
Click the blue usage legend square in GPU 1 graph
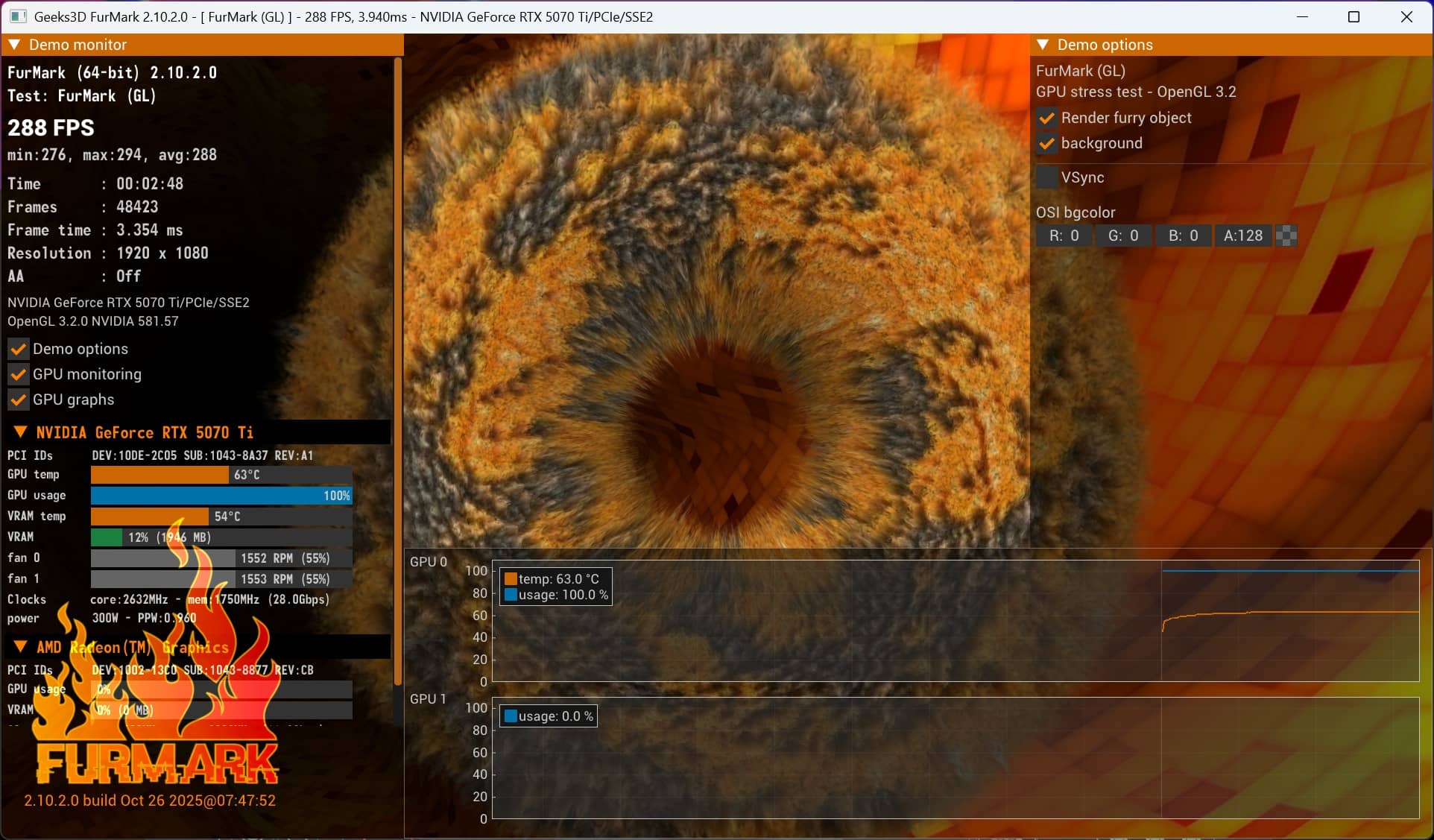(x=511, y=716)
